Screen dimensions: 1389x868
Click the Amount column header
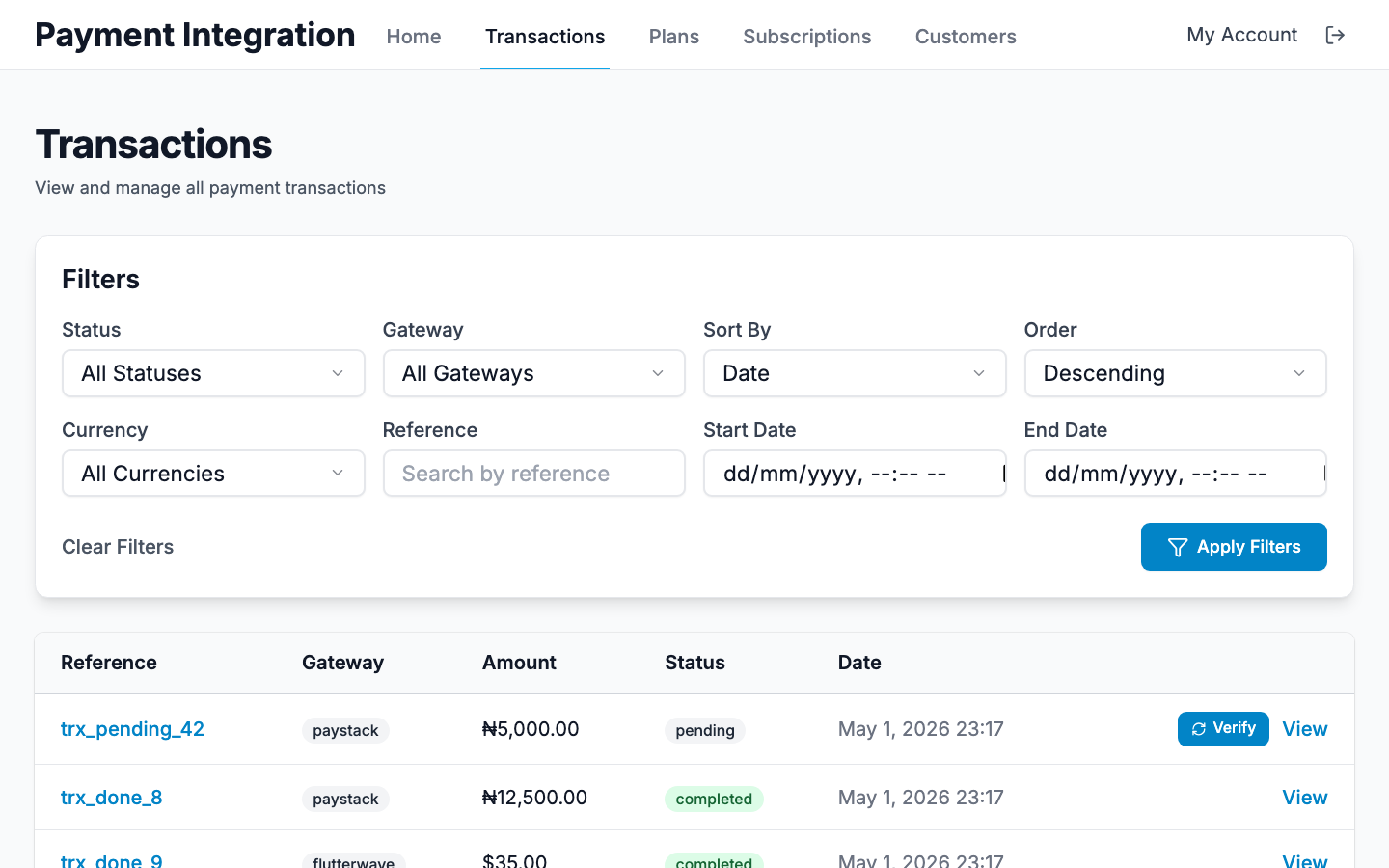pyautogui.click(x=519, y=663)
